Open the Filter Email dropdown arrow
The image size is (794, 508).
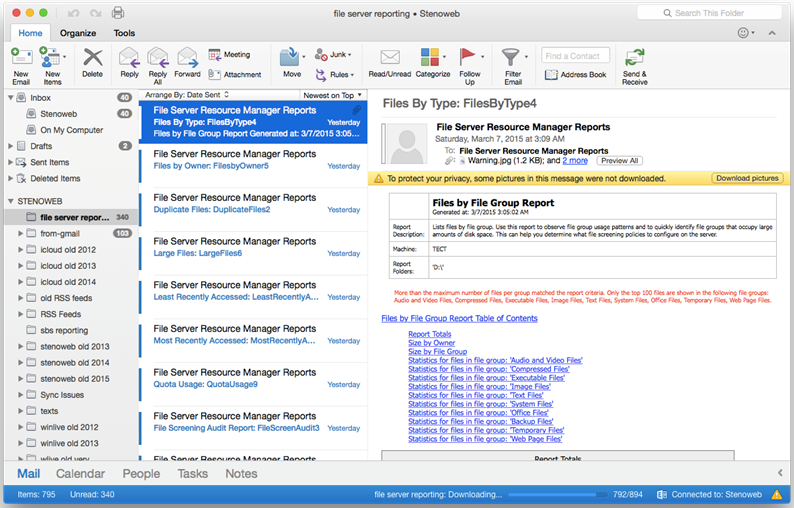pos(526,57)
